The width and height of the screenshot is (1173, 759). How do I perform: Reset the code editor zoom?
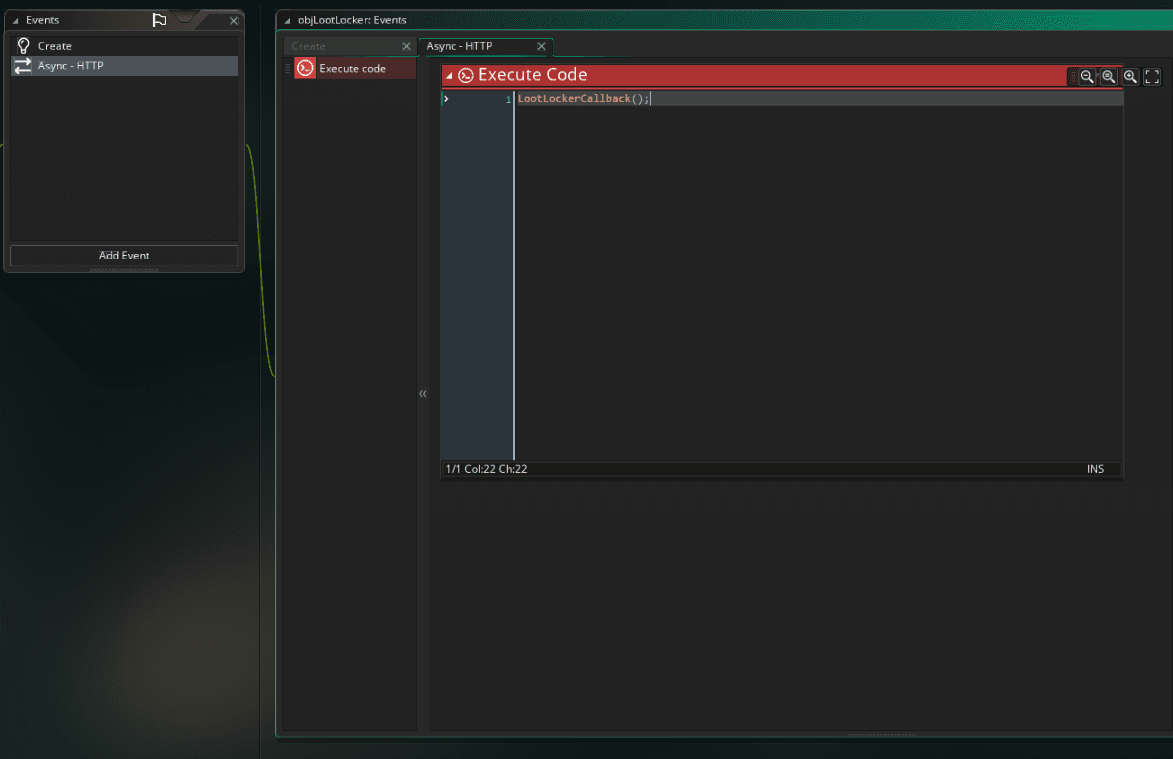pyautogui.click(x=1108, y=77)
